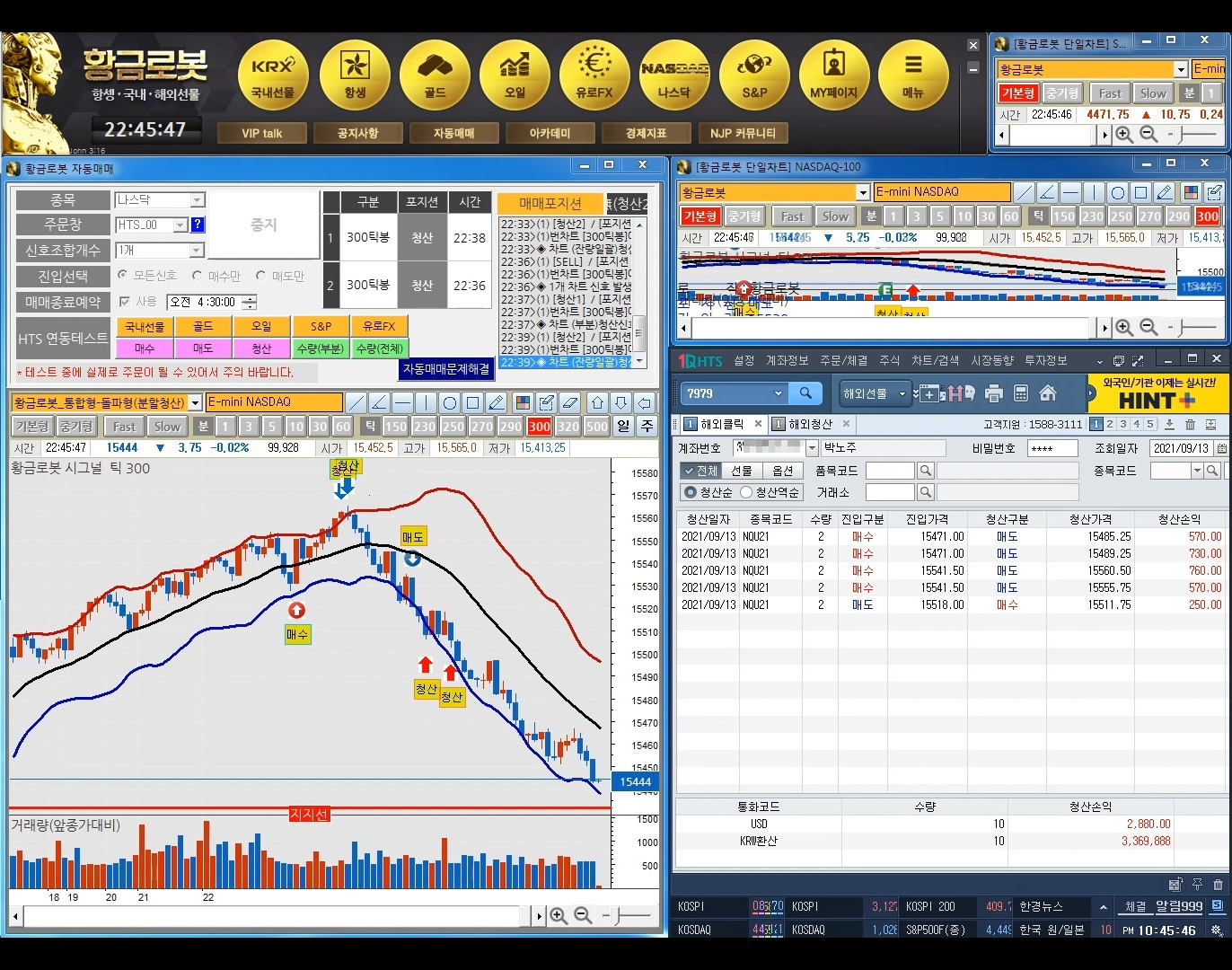Expand 신호조합개수 1개 dropdown
Image resolution: width=1232 pixels, height=970 pixels.
click(x=198, y=251)
